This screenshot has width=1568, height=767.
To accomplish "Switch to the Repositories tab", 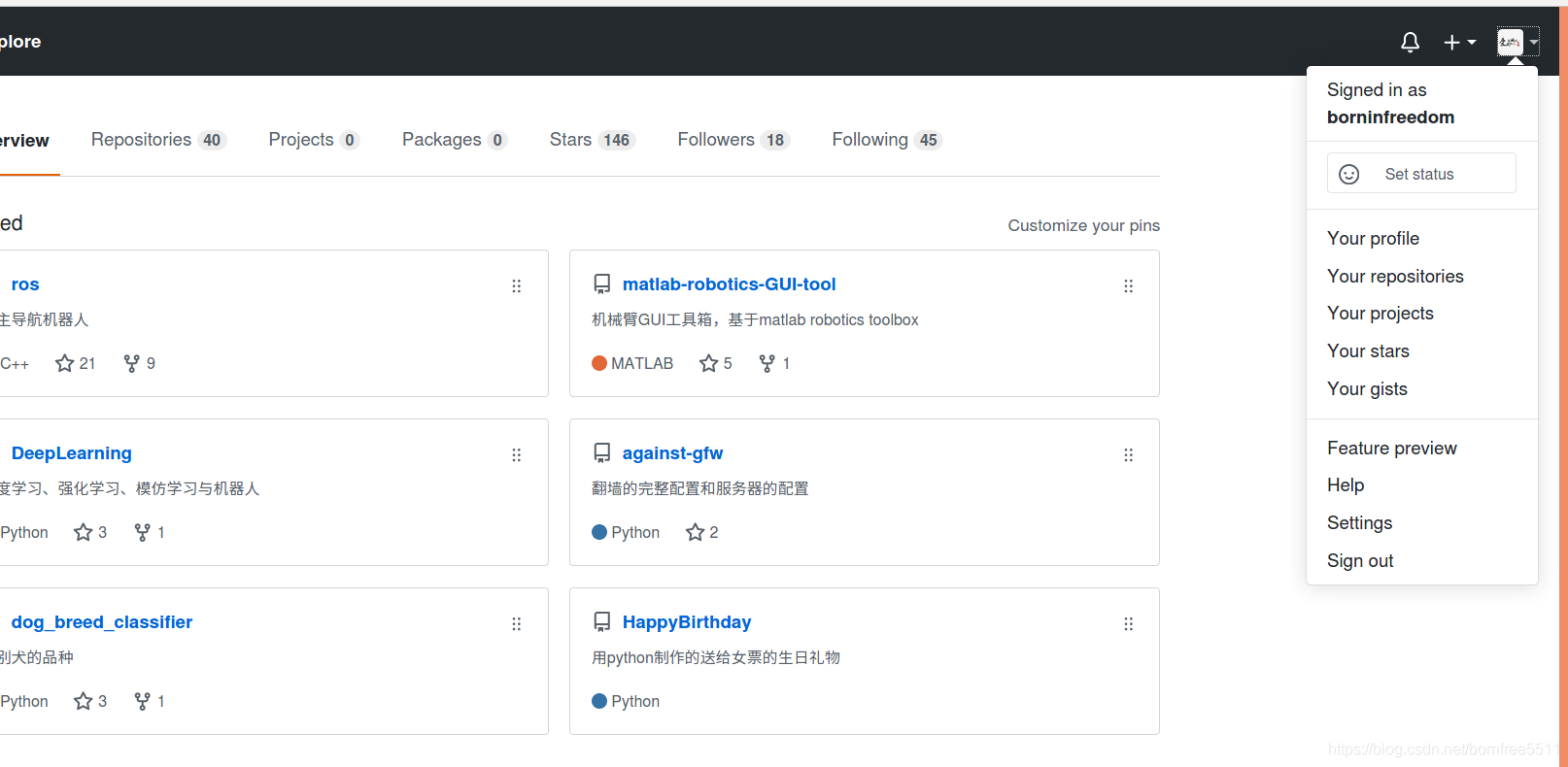I will point(158,140).
